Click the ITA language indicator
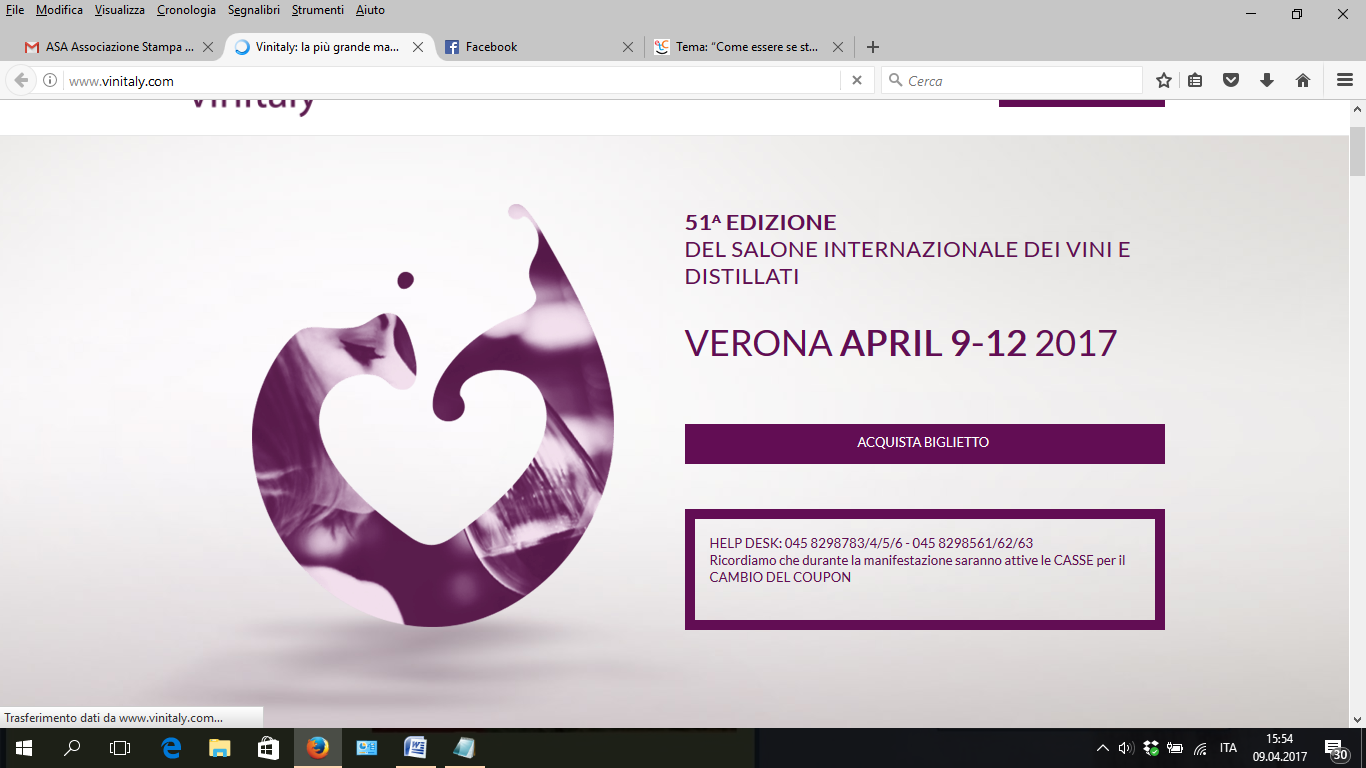 [x=1228, y=748]
